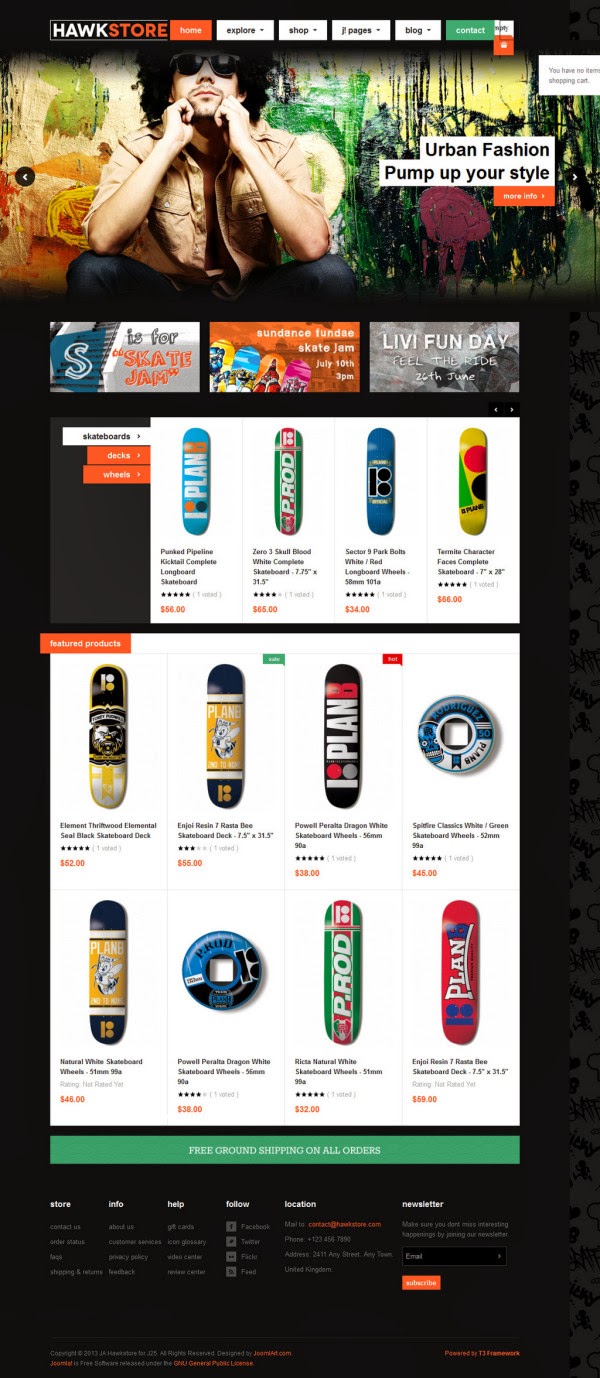The height and width of the screenshot is (1378, 600).
Task: Click the more info button
Action: coord(524,196)
